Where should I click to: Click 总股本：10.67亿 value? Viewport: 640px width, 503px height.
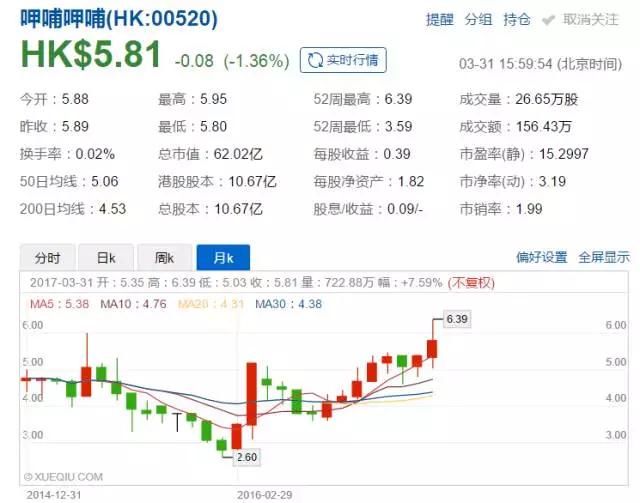pos(210,209)
